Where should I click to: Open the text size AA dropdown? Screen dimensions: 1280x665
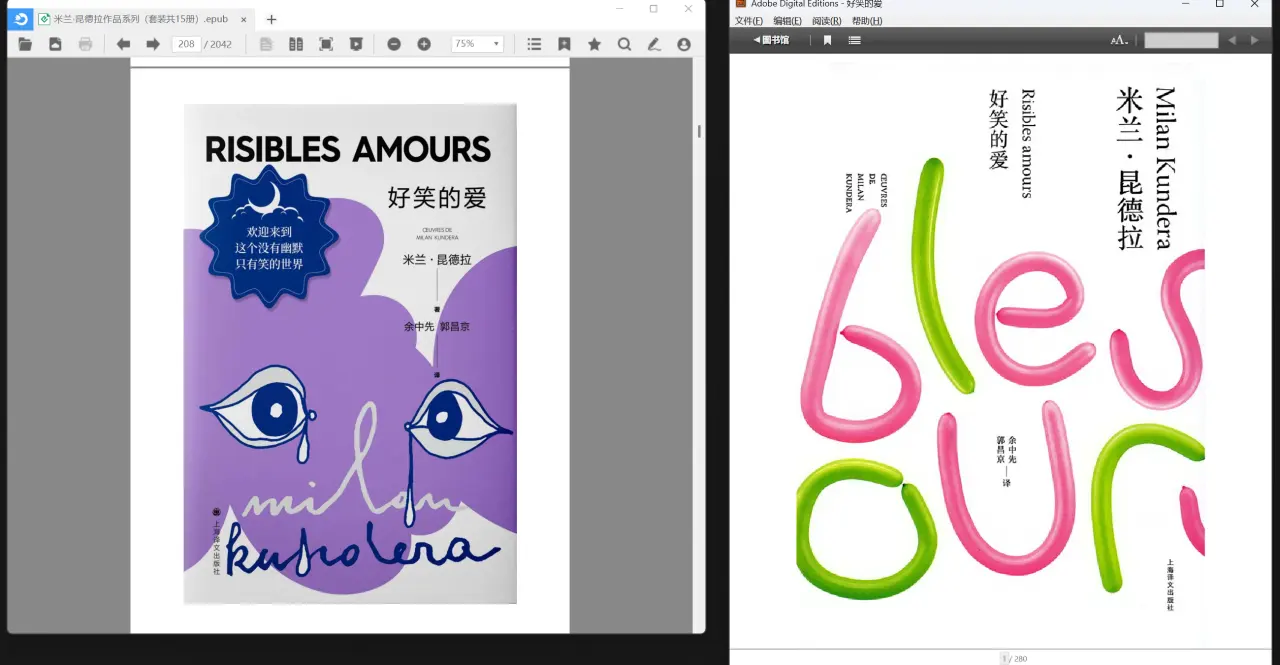(1120, 40)
